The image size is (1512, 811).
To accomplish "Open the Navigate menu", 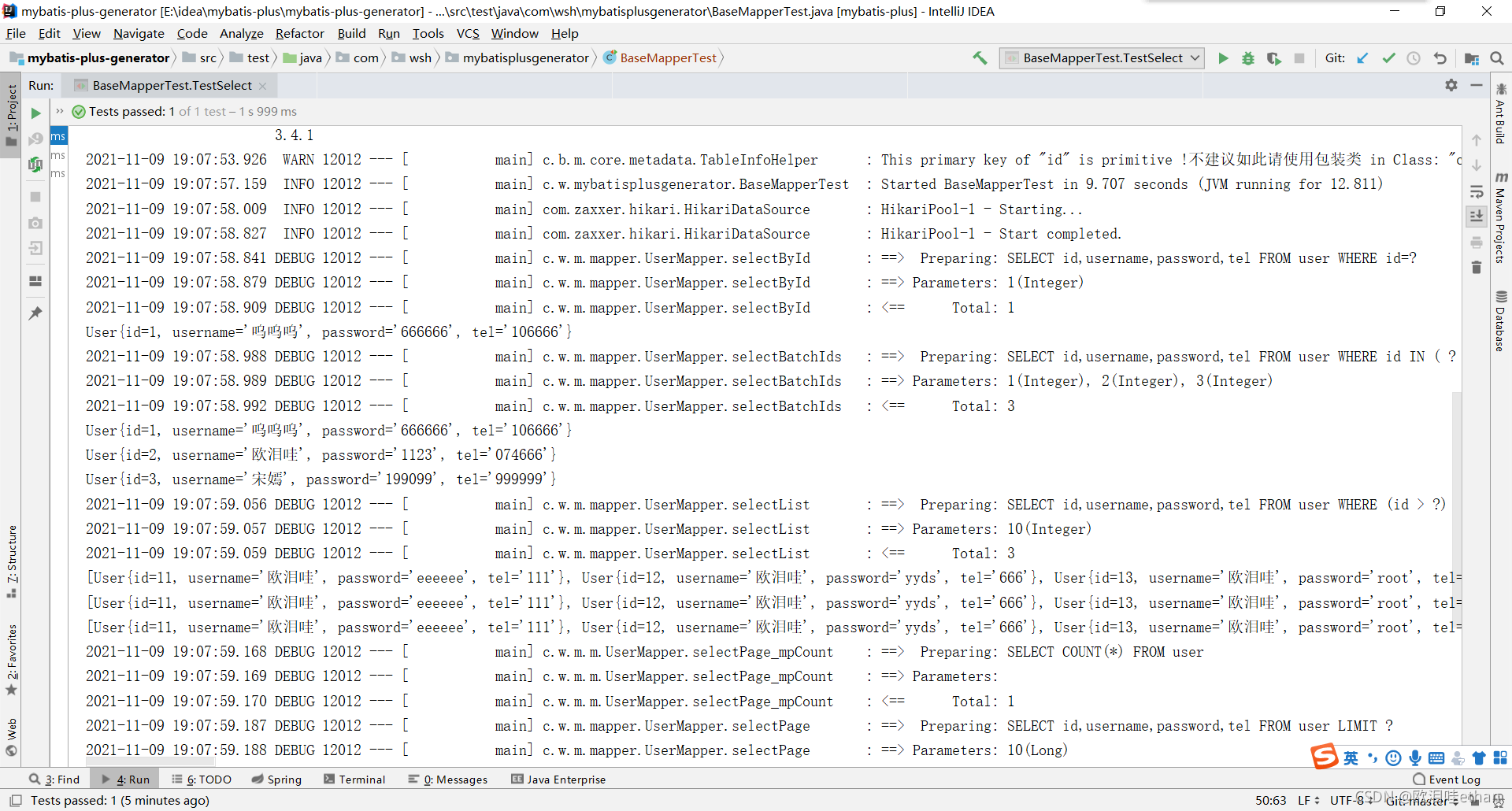I will (139, 33).
